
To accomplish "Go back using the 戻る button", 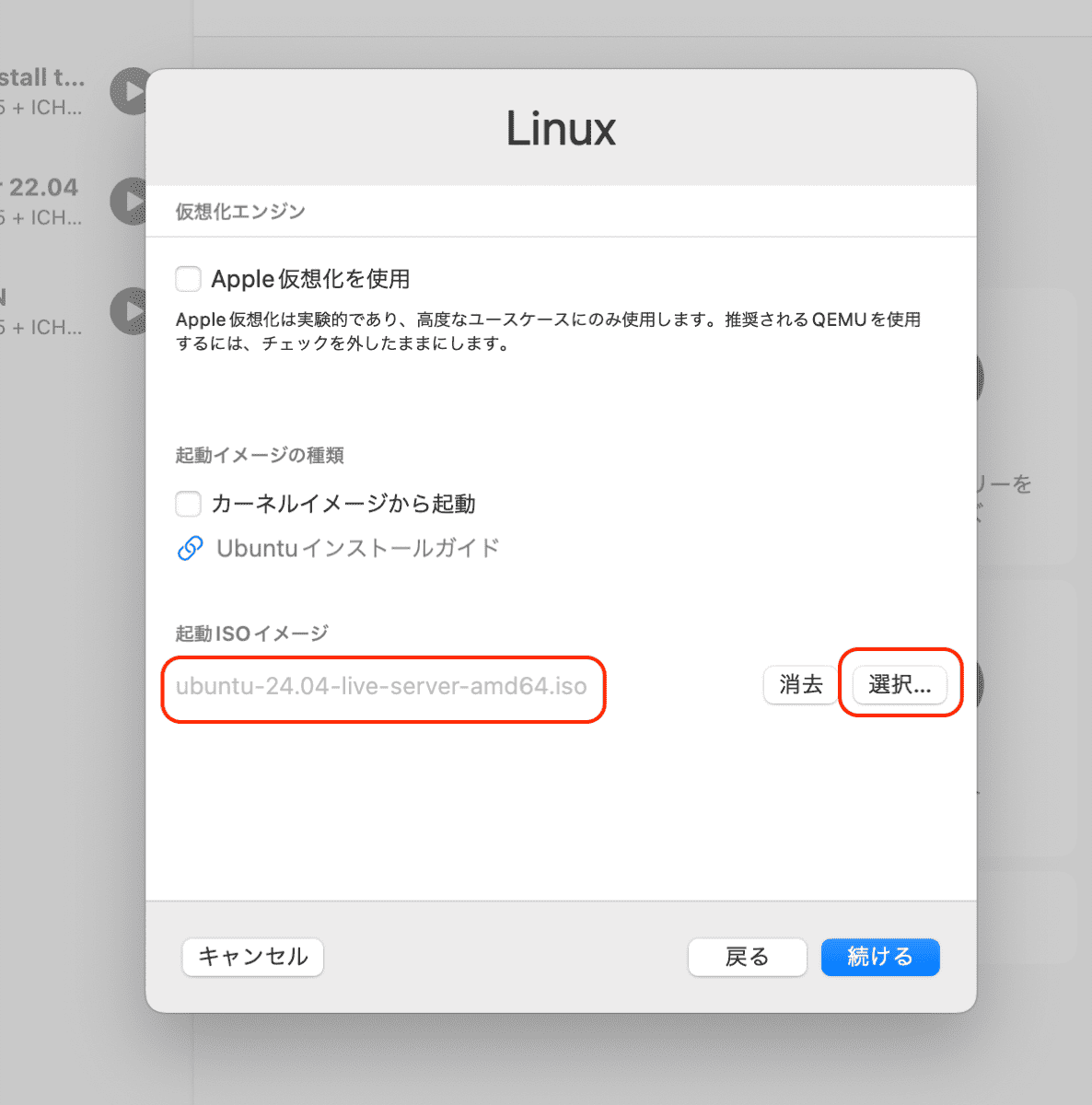I will [x=747, y=957].
